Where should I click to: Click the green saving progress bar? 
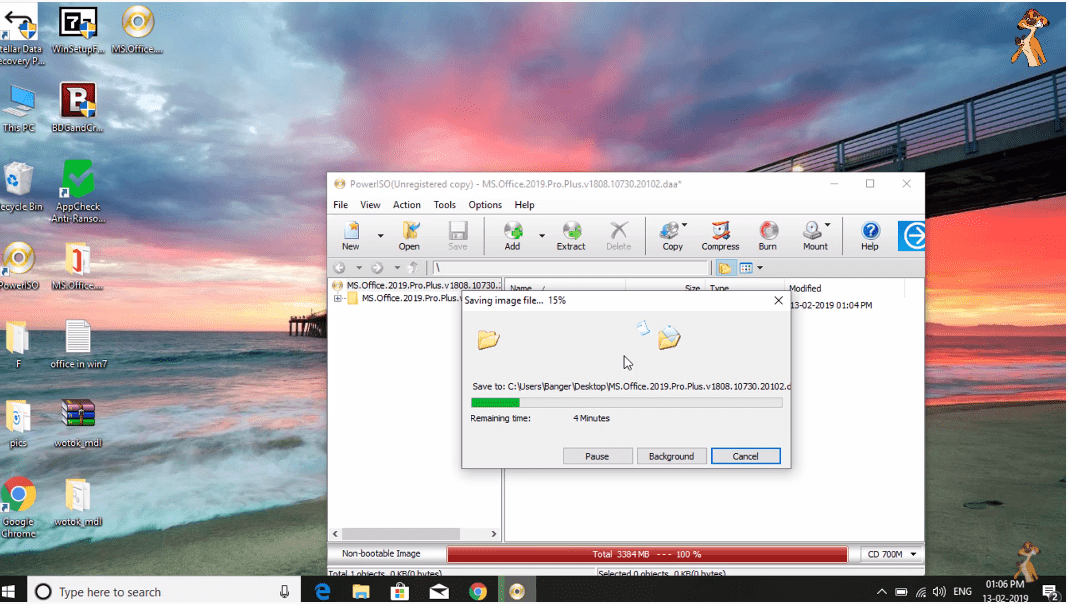(x=495, y=402)
